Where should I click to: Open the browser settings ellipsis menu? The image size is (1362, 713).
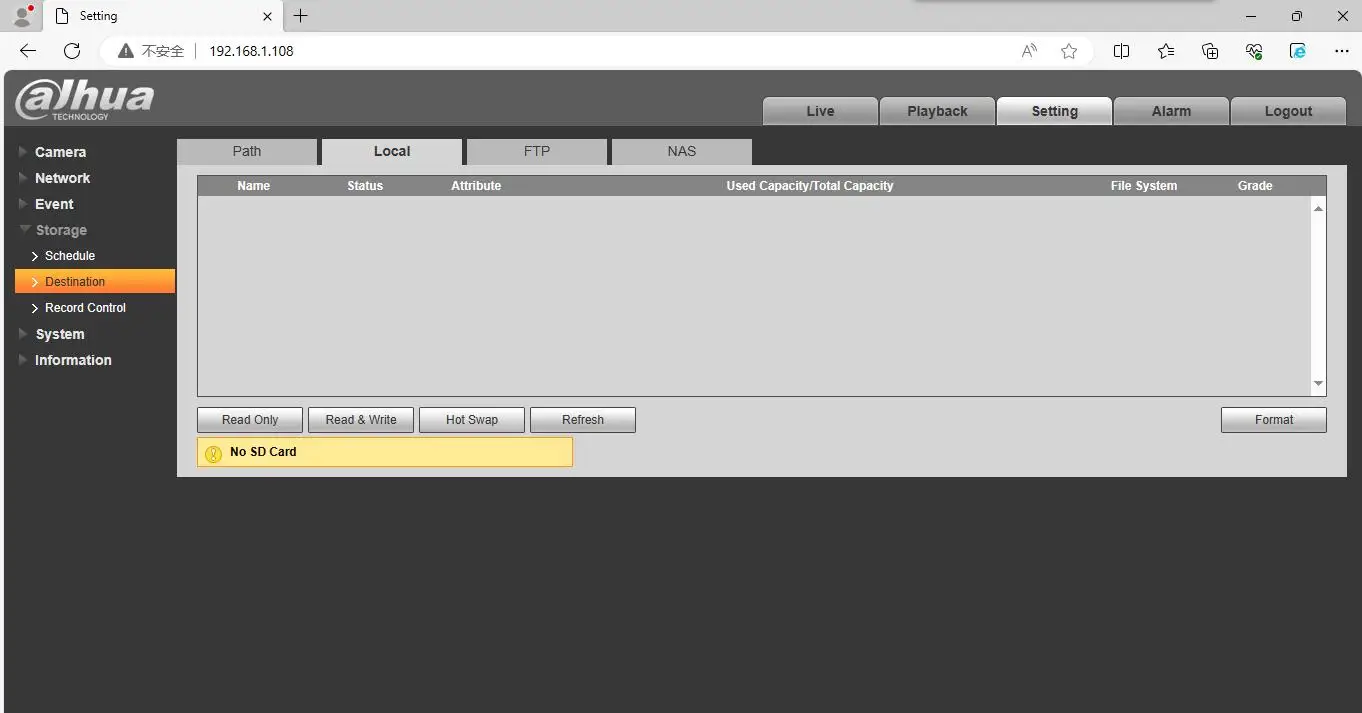click(x=1342, y=51)
